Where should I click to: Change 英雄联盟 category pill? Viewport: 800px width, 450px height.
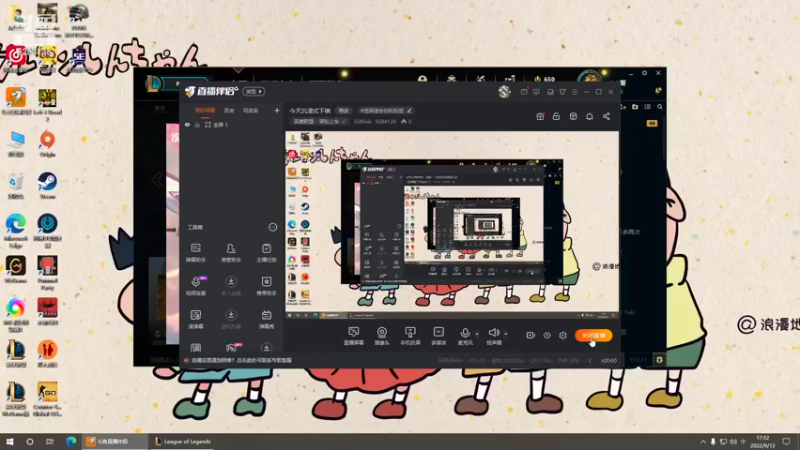[320, 121]
